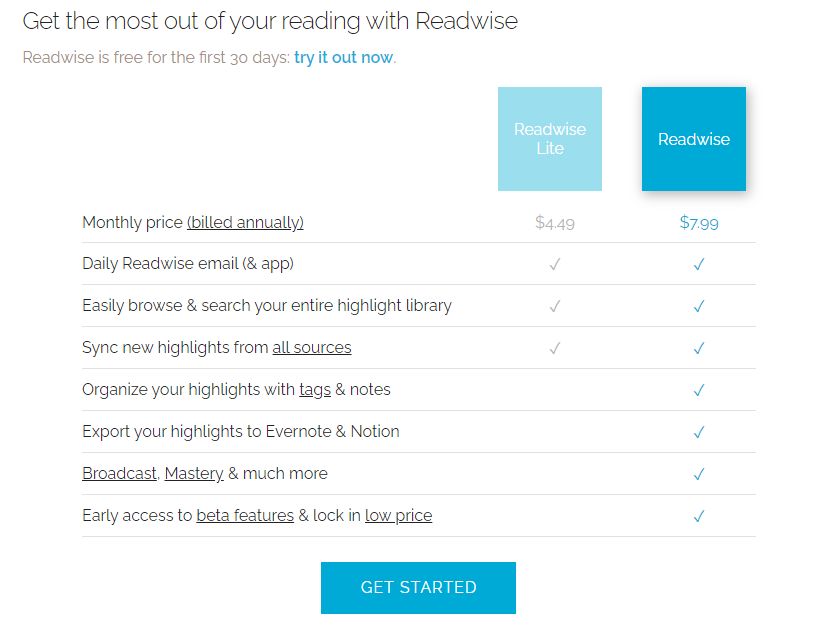Click Readwise checkmark for Daily Readwise email
This screenshot has height=631, width=815.
tap(699, 264)
